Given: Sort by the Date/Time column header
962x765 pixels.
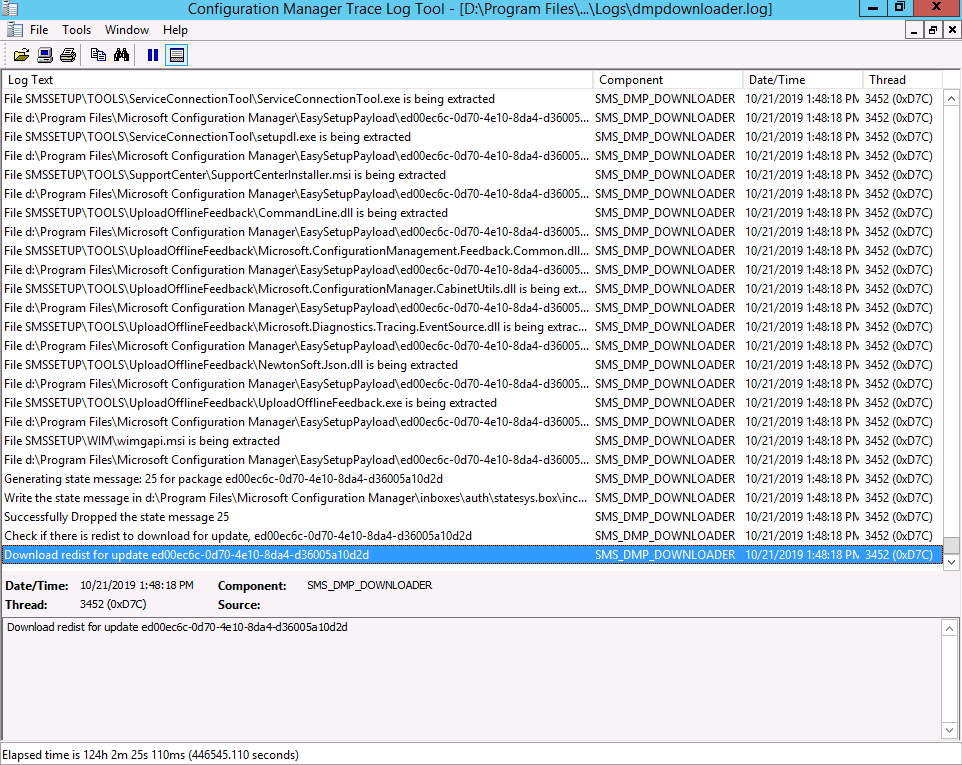Looking at the screenshot, I should 803,80.
